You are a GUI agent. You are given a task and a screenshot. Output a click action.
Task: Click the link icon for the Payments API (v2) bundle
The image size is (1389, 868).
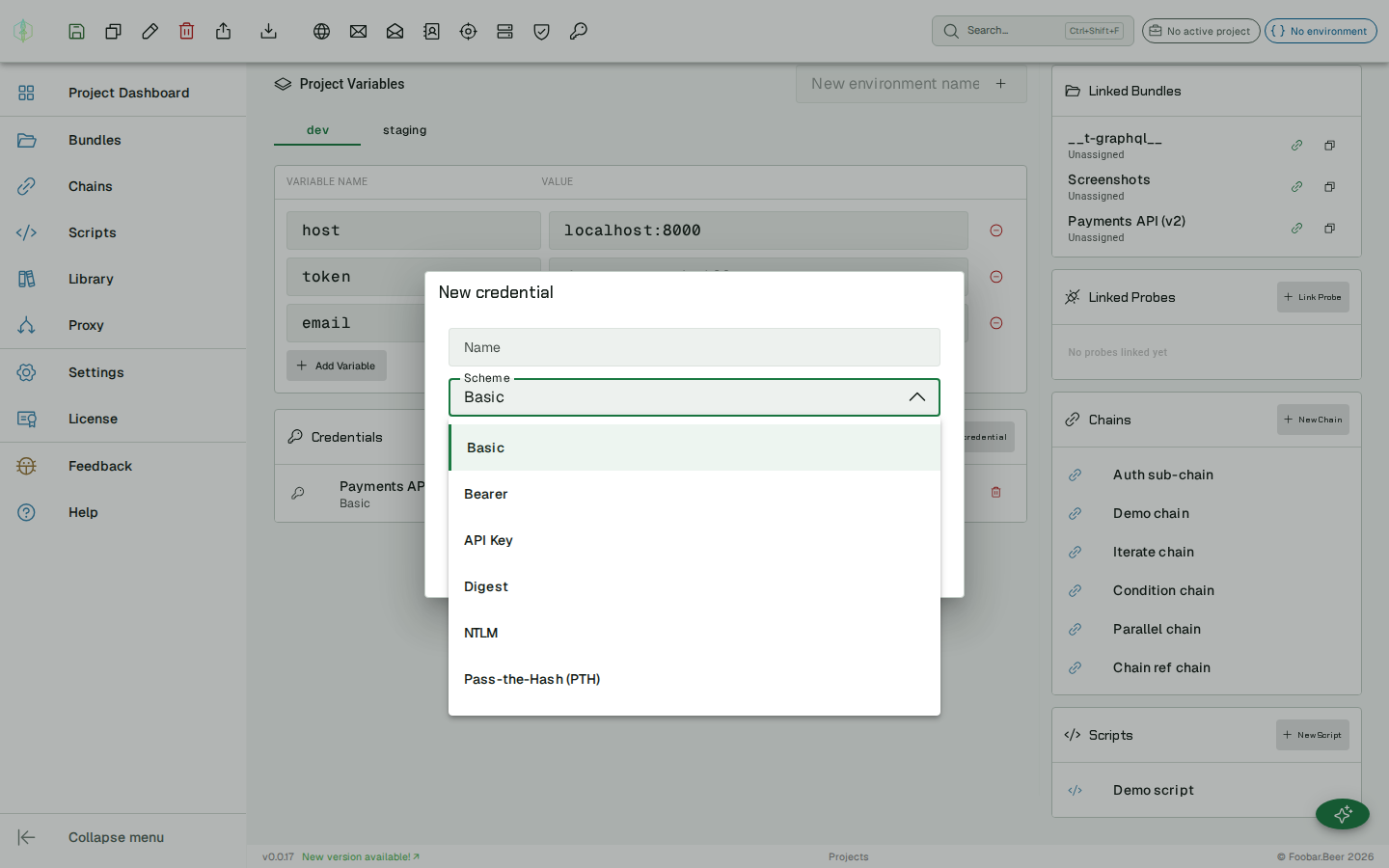[x=1297, y=229]
